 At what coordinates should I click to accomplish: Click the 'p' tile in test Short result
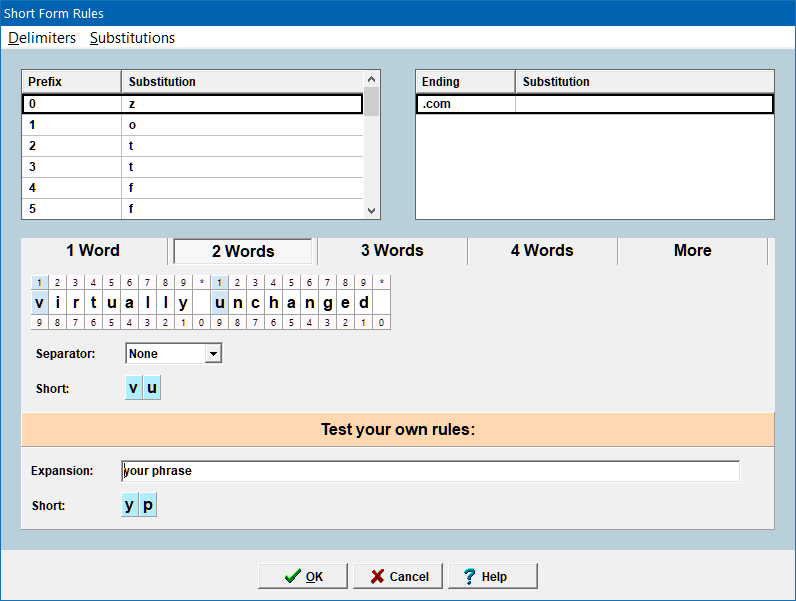click(x=148, y=505)
